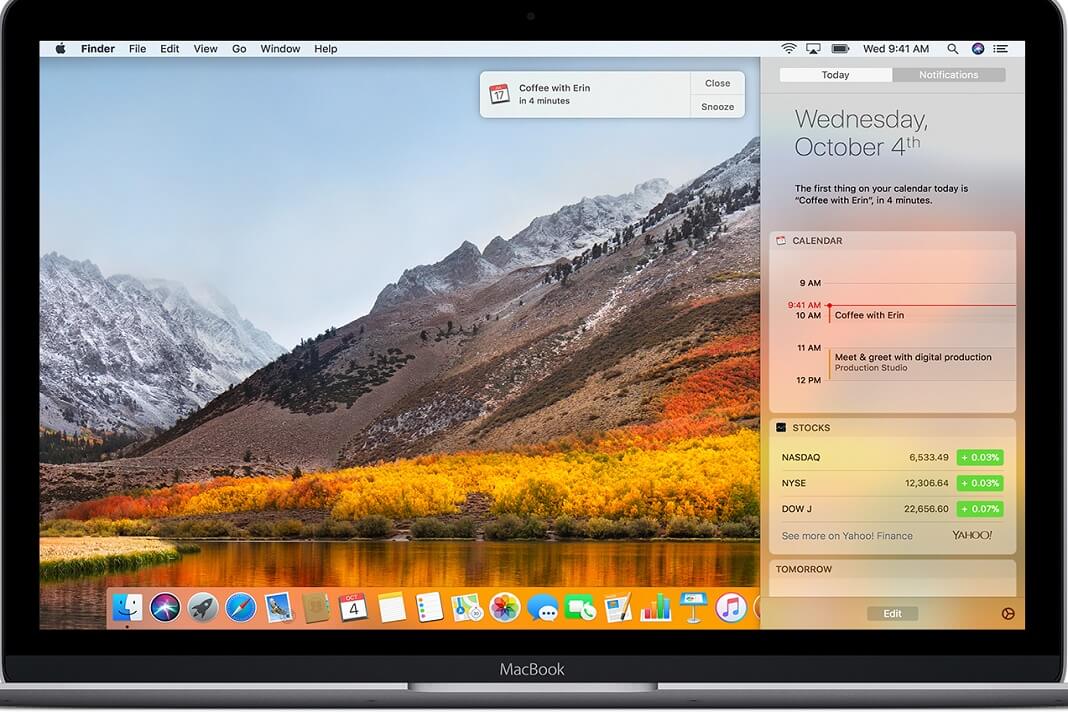Open Siri from the Dock
This screenshot has width=1068, height=713.
[165, 607]
